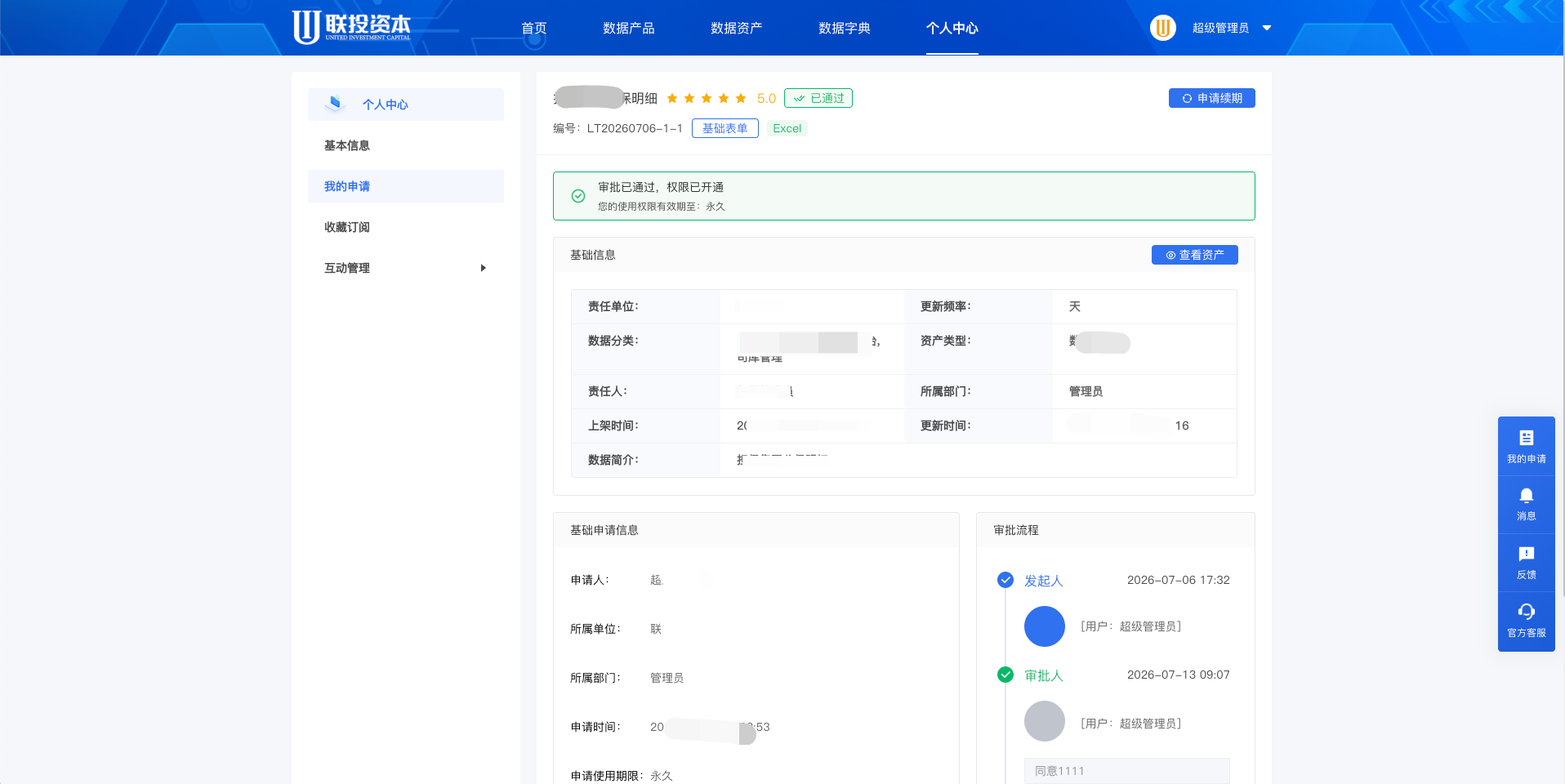Click the third rating star

pyautogui.click(x=707, y=98)
